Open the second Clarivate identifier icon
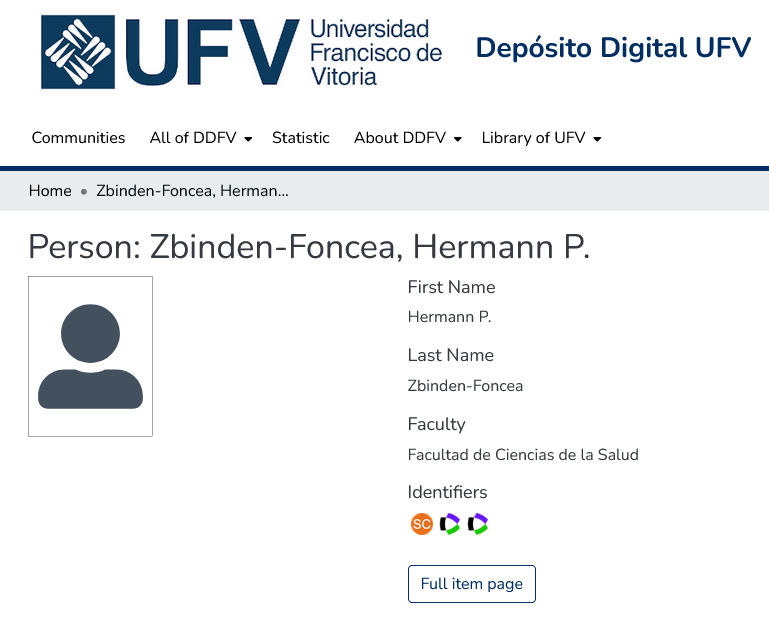769x617 pixels. coord(478,524)
